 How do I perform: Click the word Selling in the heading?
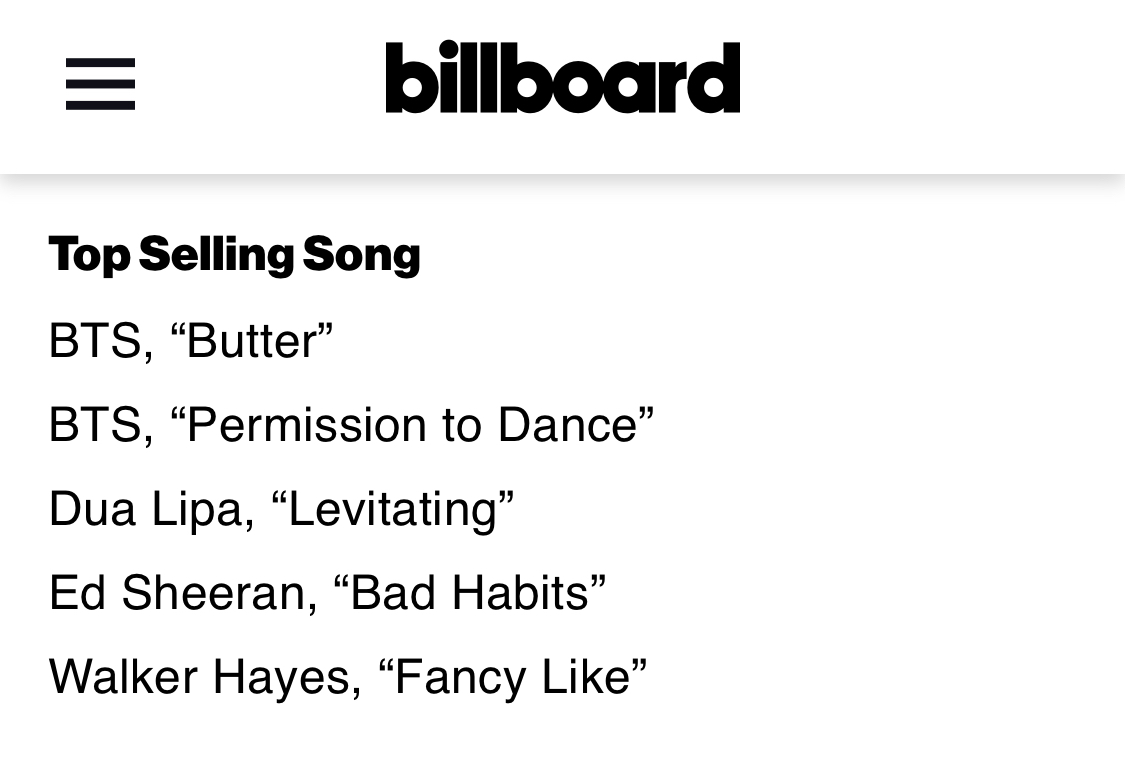click(217, 255)
